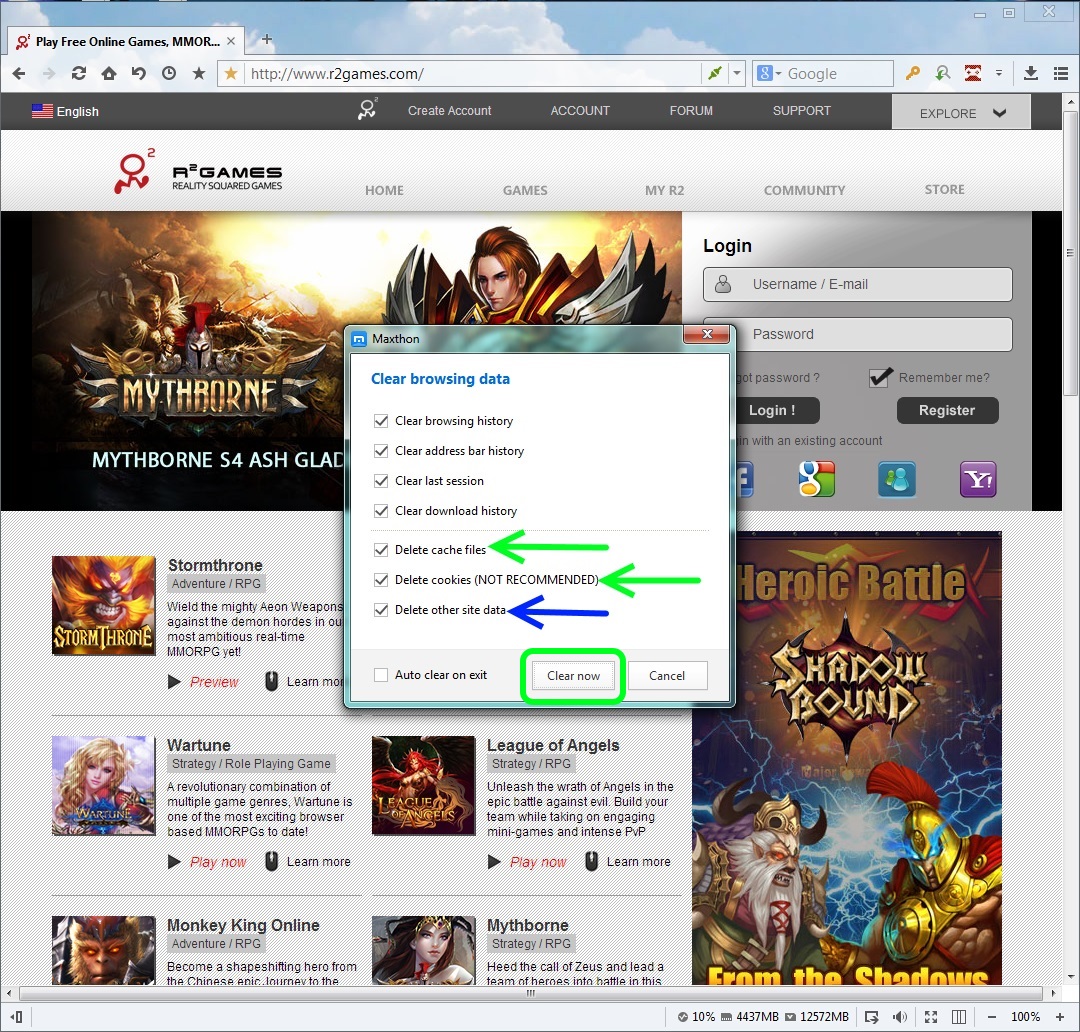Open a new tab with plus button
1080x1032 pixels.
click(266, 41)
